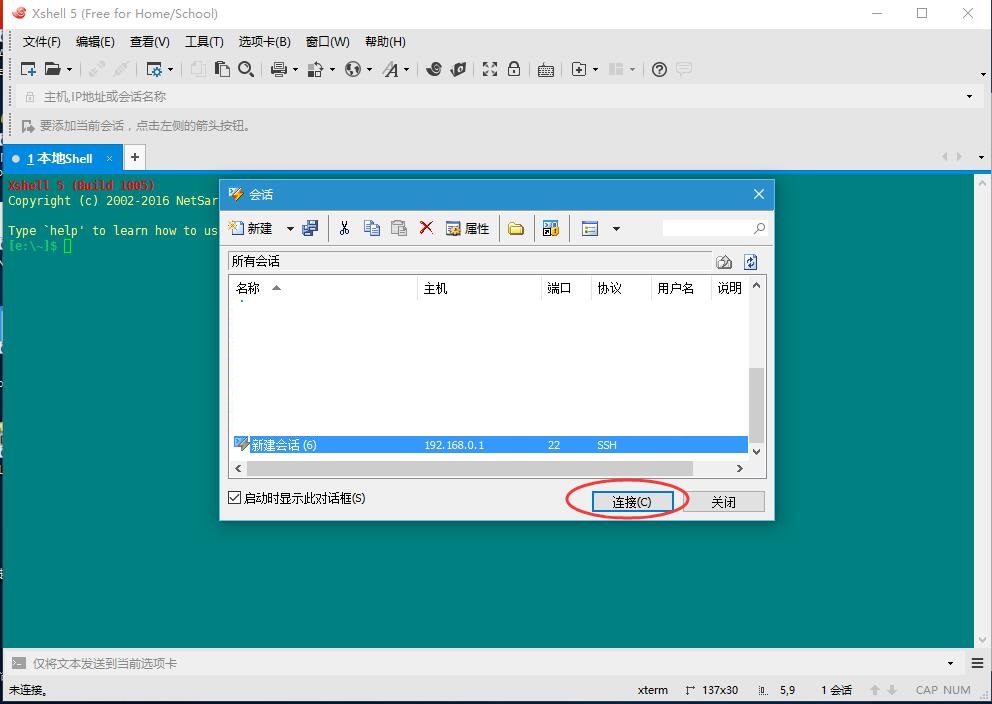Open the 编辑(E) menu

coord(95,42)
